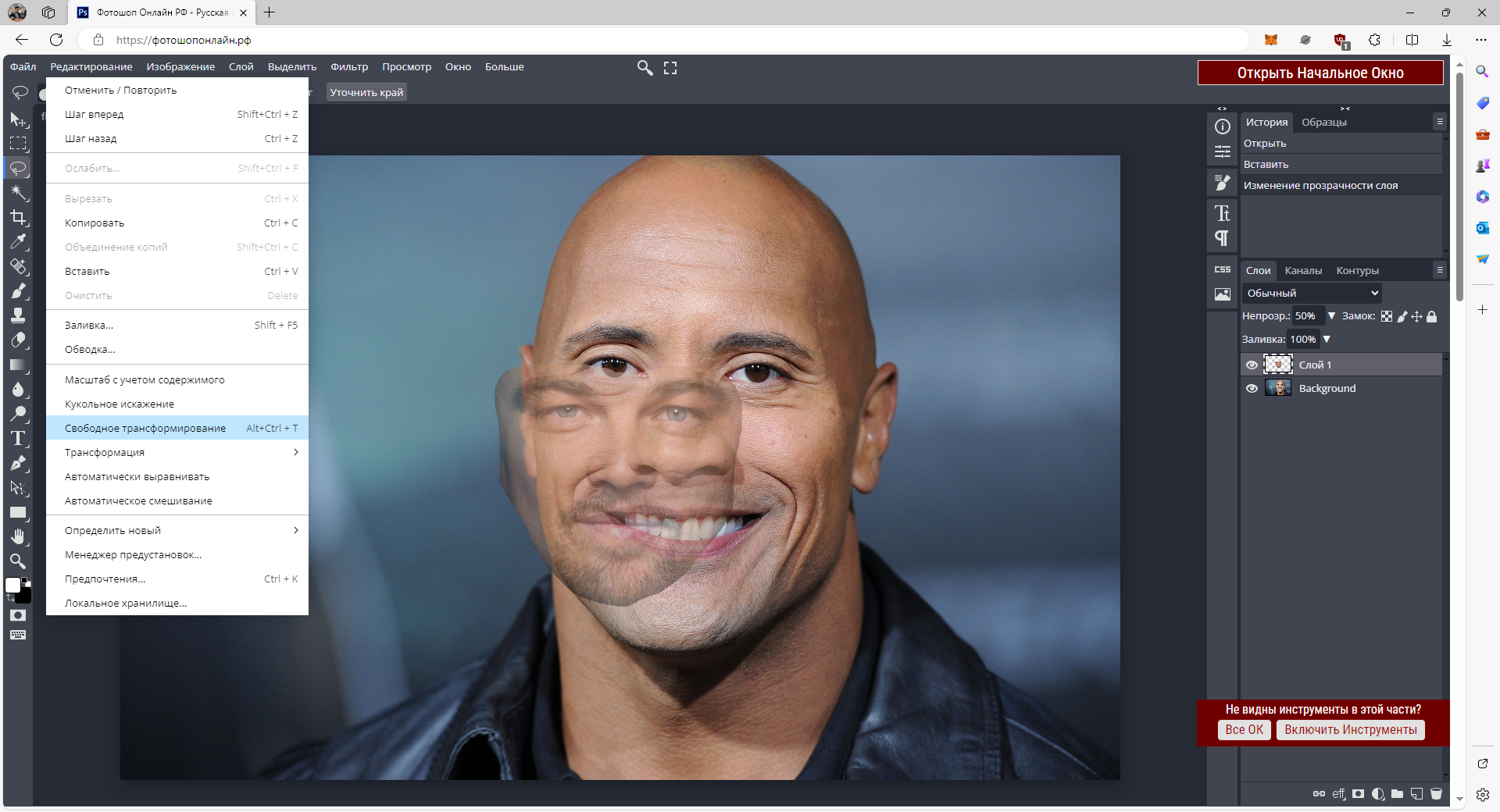Choose the Hand tool
Viewport: 1500px width, 812px height.
tap(18, 536)
